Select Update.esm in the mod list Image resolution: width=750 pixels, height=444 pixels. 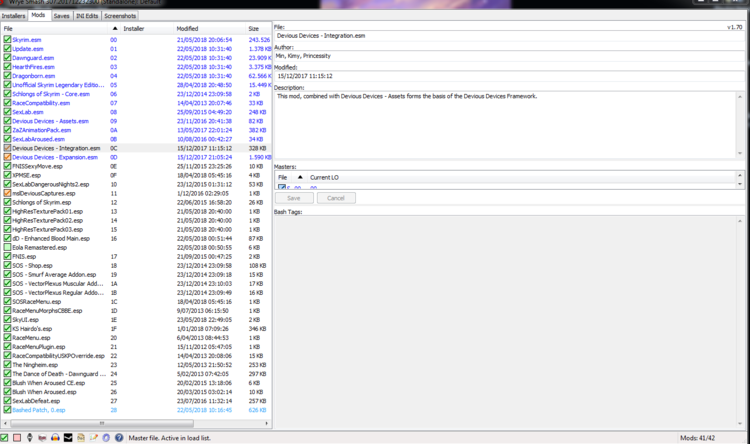point(136,49)
